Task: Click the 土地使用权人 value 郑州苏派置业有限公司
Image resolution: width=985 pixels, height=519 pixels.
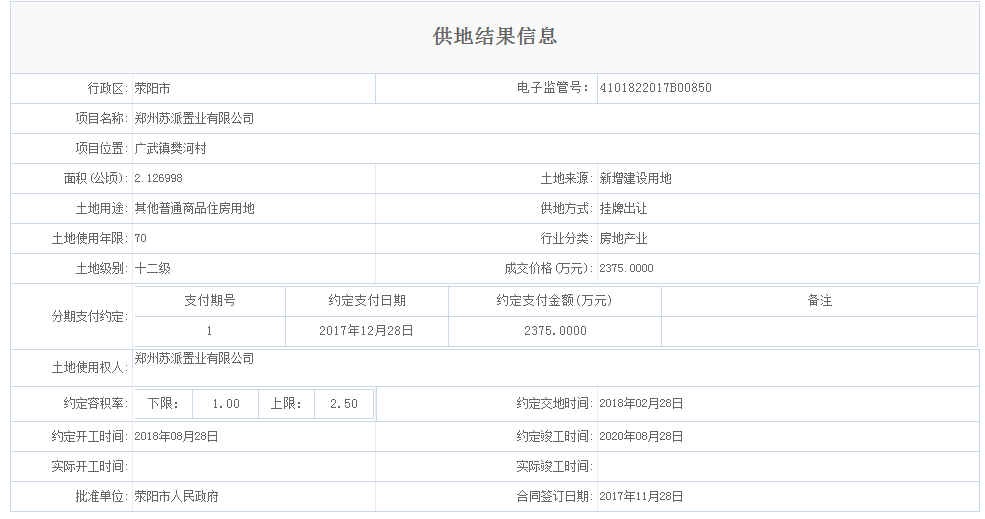Action: coord(194,359)
